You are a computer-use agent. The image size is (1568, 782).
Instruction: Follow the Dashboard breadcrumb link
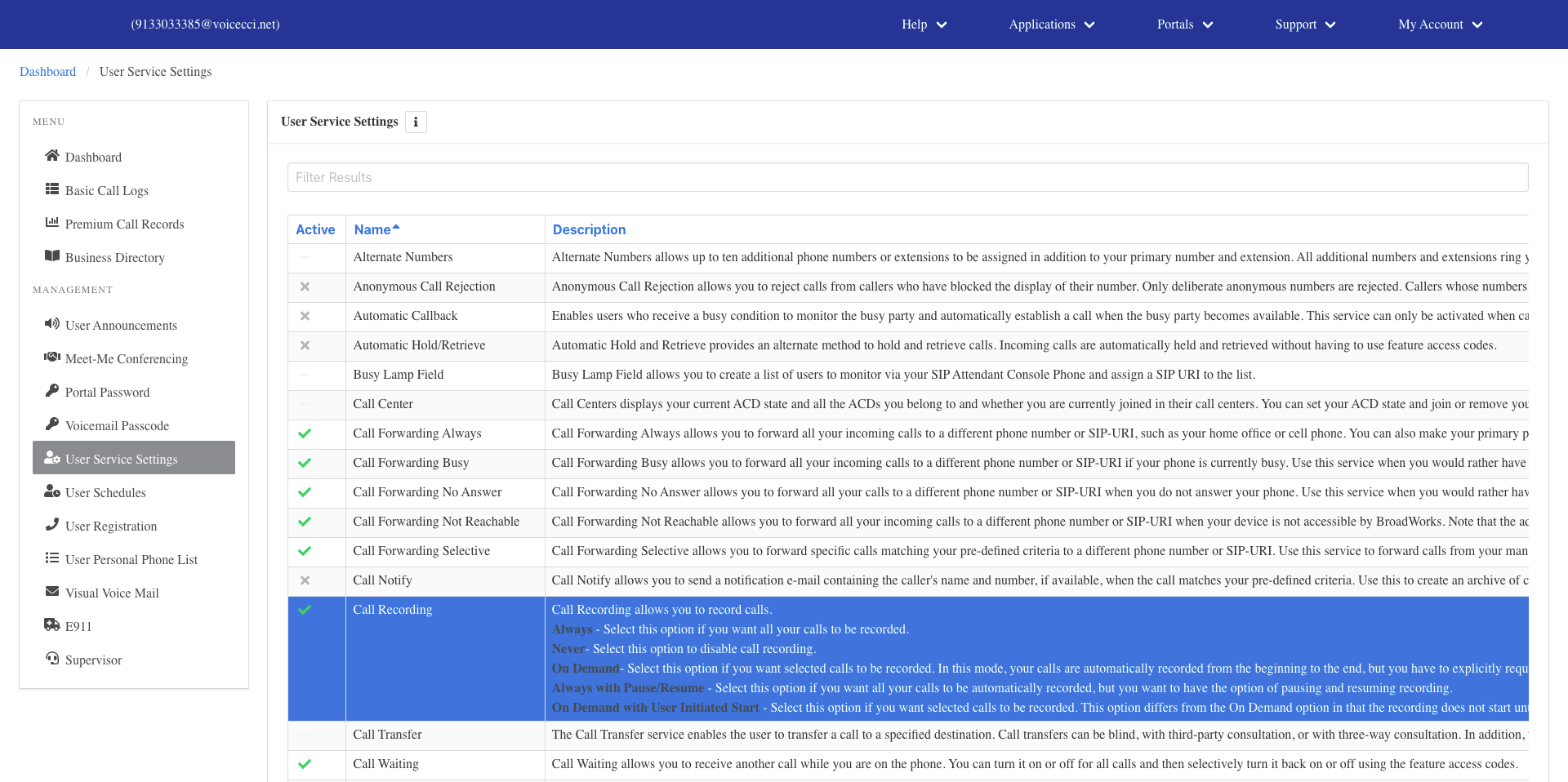[47, 72]
